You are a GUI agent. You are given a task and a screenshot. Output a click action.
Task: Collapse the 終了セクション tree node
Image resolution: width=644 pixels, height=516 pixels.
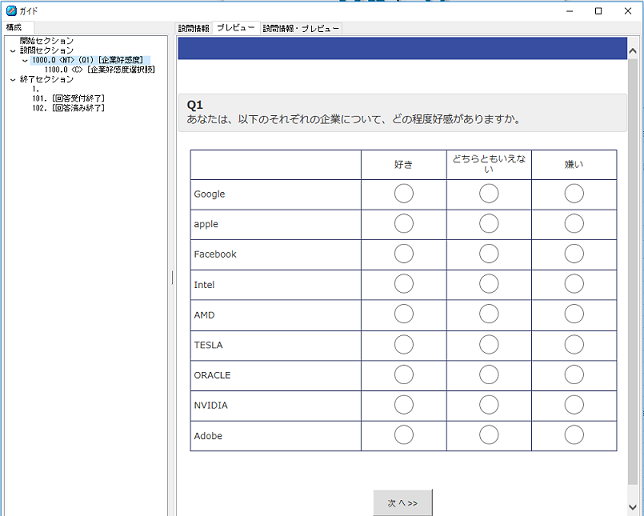pos(13,80)
